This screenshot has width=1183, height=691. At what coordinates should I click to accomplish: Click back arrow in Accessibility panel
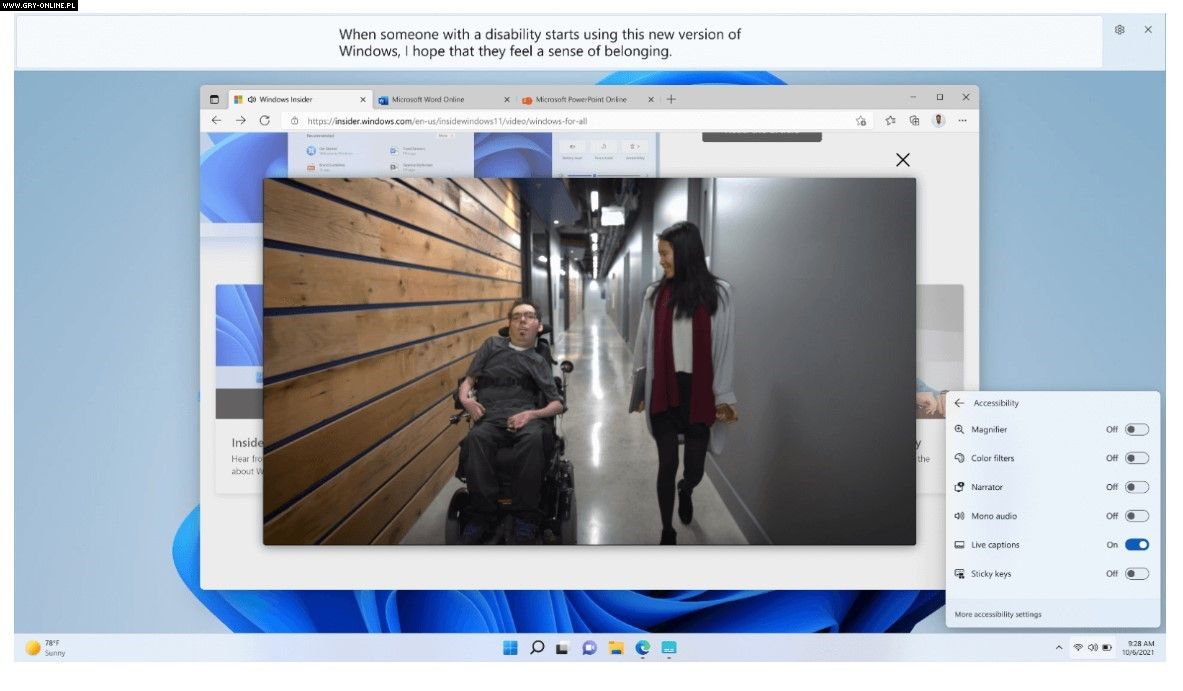click(959, 403)
